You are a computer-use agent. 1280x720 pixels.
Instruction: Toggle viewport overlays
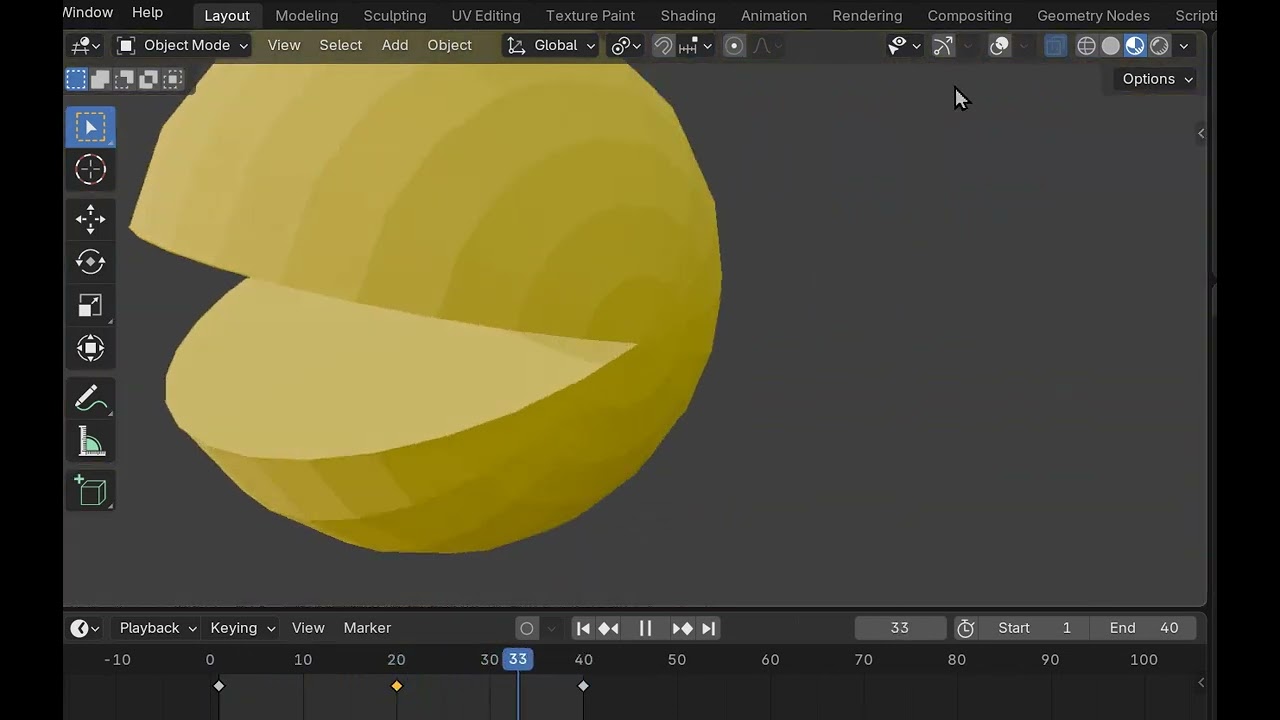tap(999, 45)
